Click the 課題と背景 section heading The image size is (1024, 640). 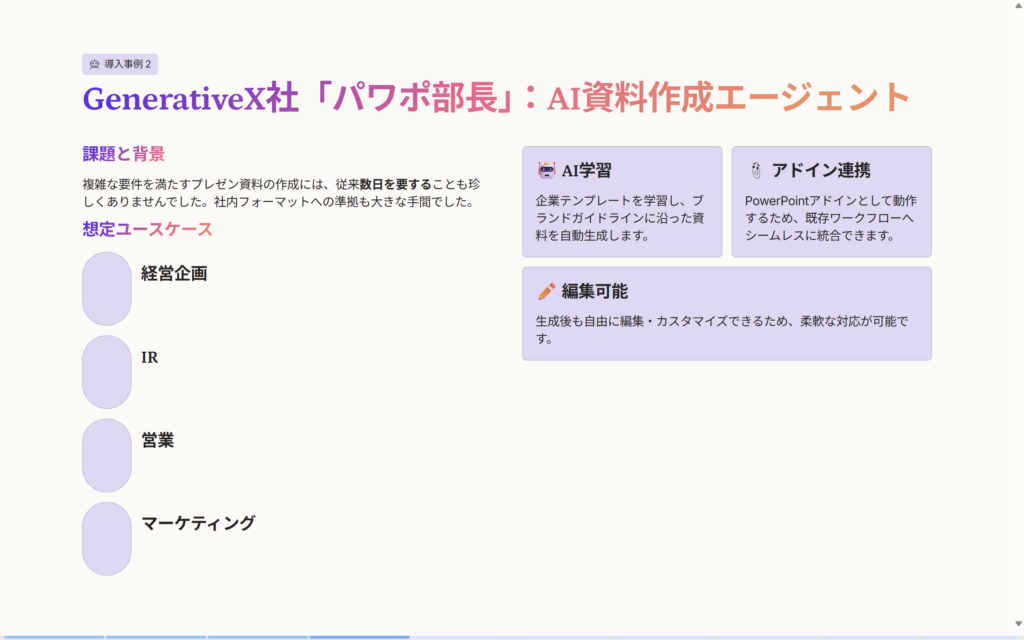point(123,154)
